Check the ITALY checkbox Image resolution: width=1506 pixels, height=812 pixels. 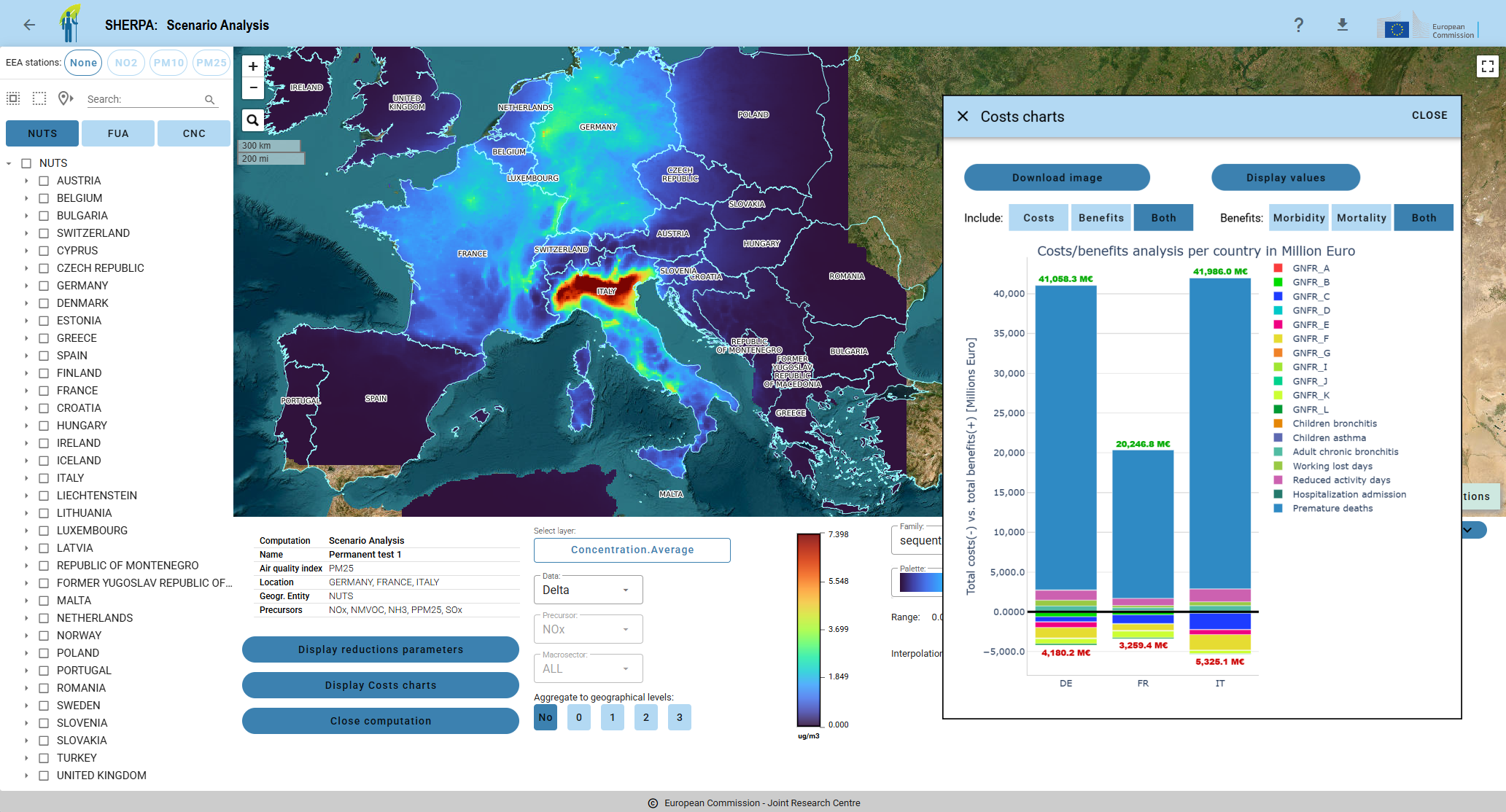coord(44,478)
